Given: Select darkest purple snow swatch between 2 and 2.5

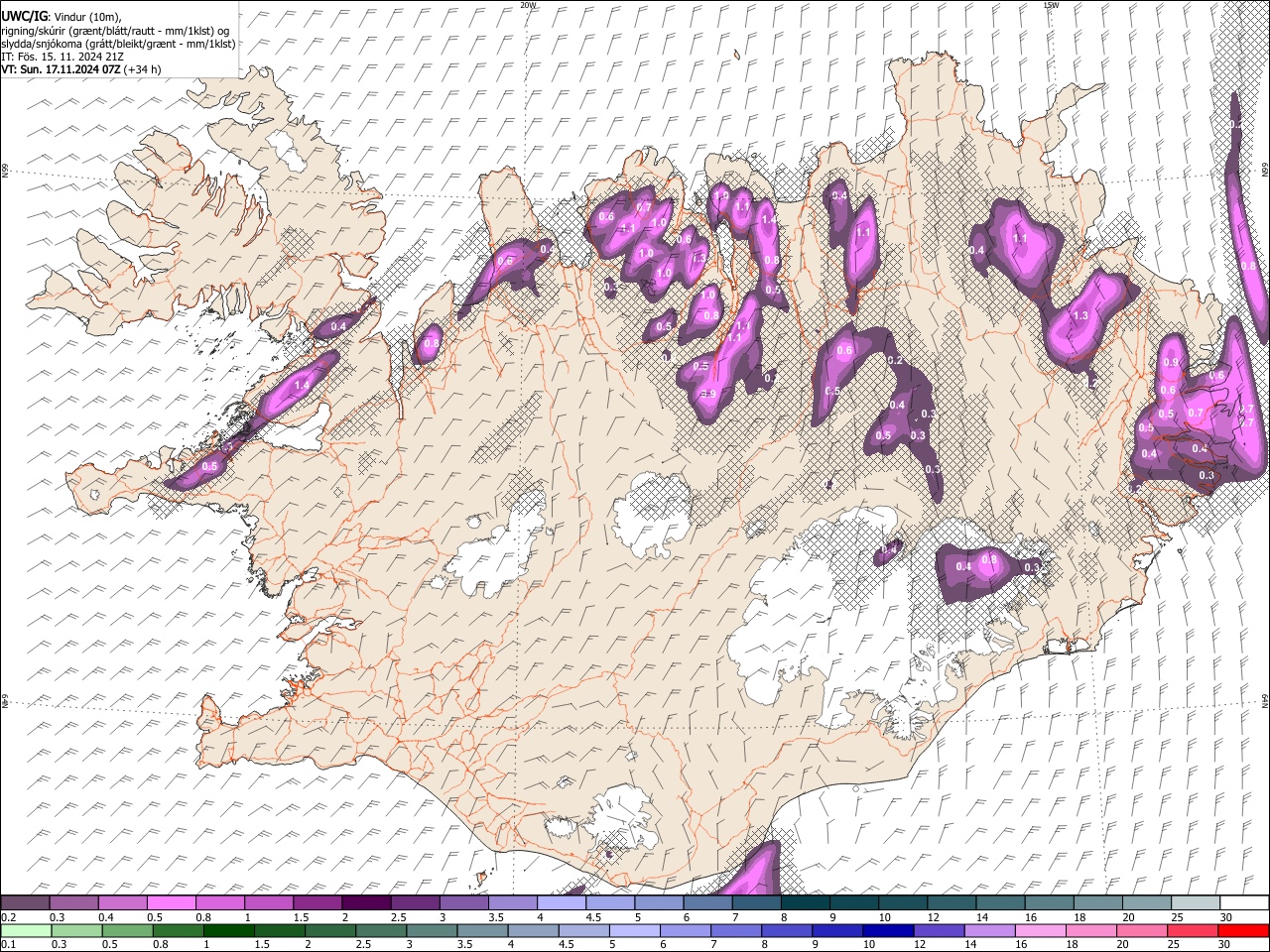Looking at the screenshot, I should (366, 902).
